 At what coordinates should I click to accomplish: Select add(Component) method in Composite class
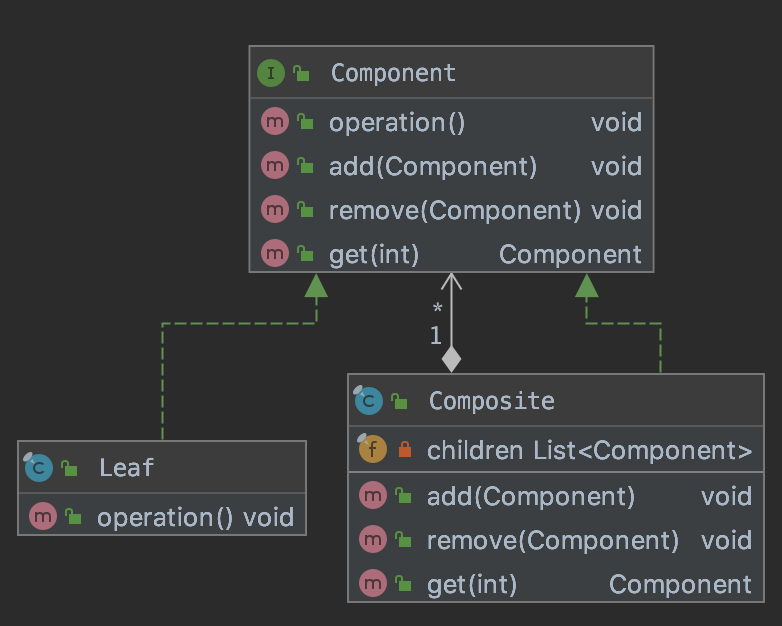click(x=556, y=496)
